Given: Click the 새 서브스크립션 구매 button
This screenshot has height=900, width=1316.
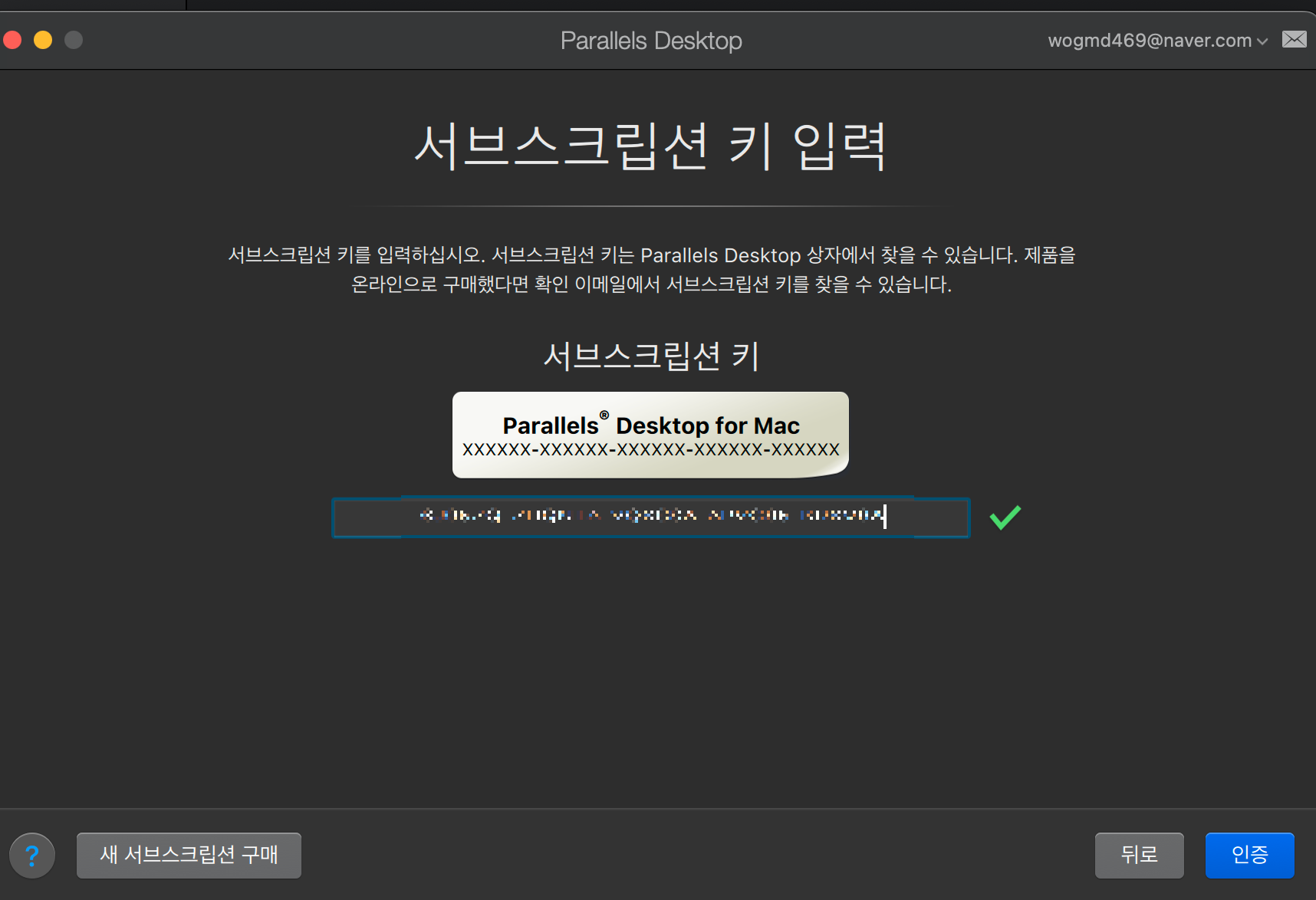Looking at the screenshot, I should click(x=189, y=855).
